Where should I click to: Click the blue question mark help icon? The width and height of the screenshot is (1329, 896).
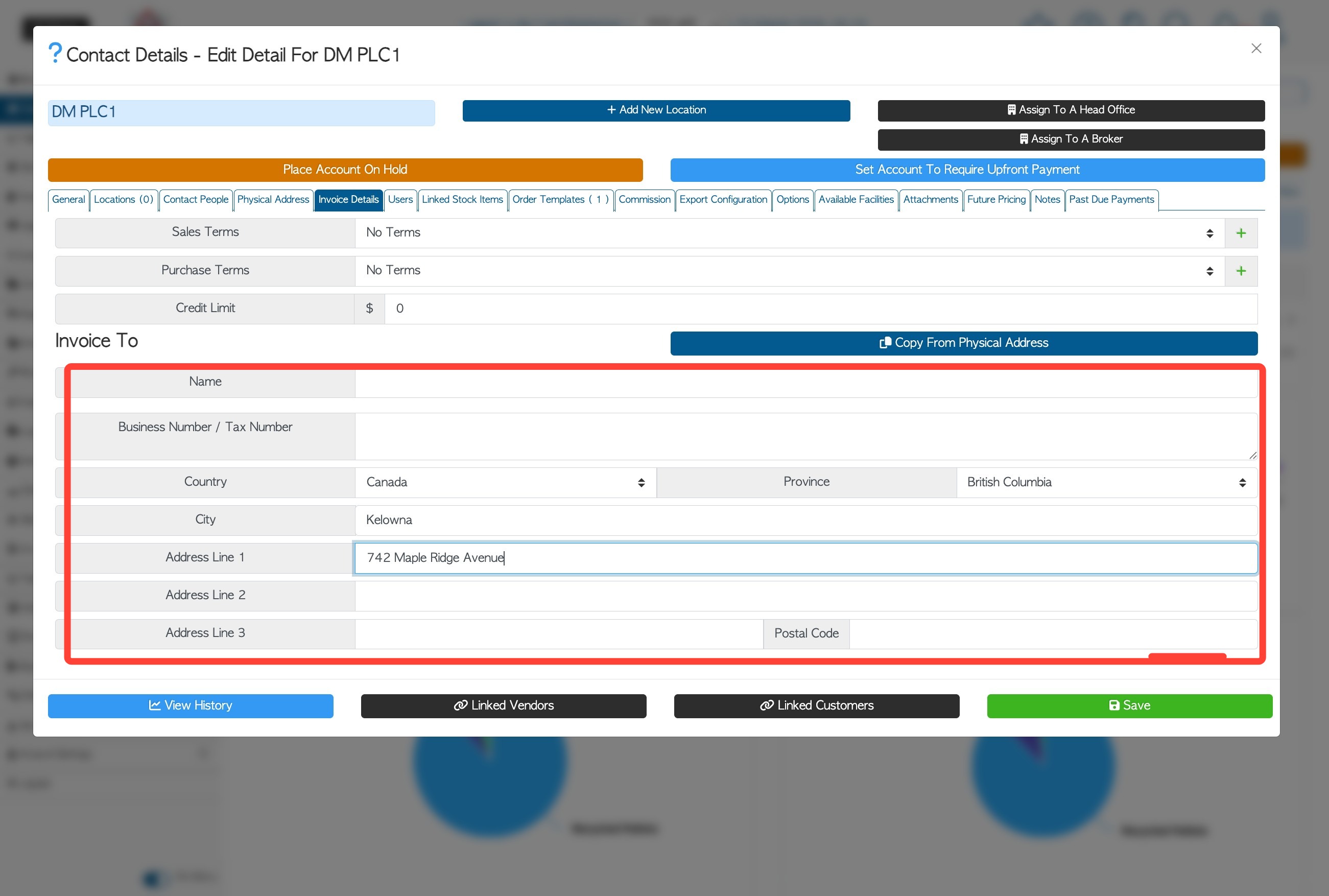pos(55,53)
